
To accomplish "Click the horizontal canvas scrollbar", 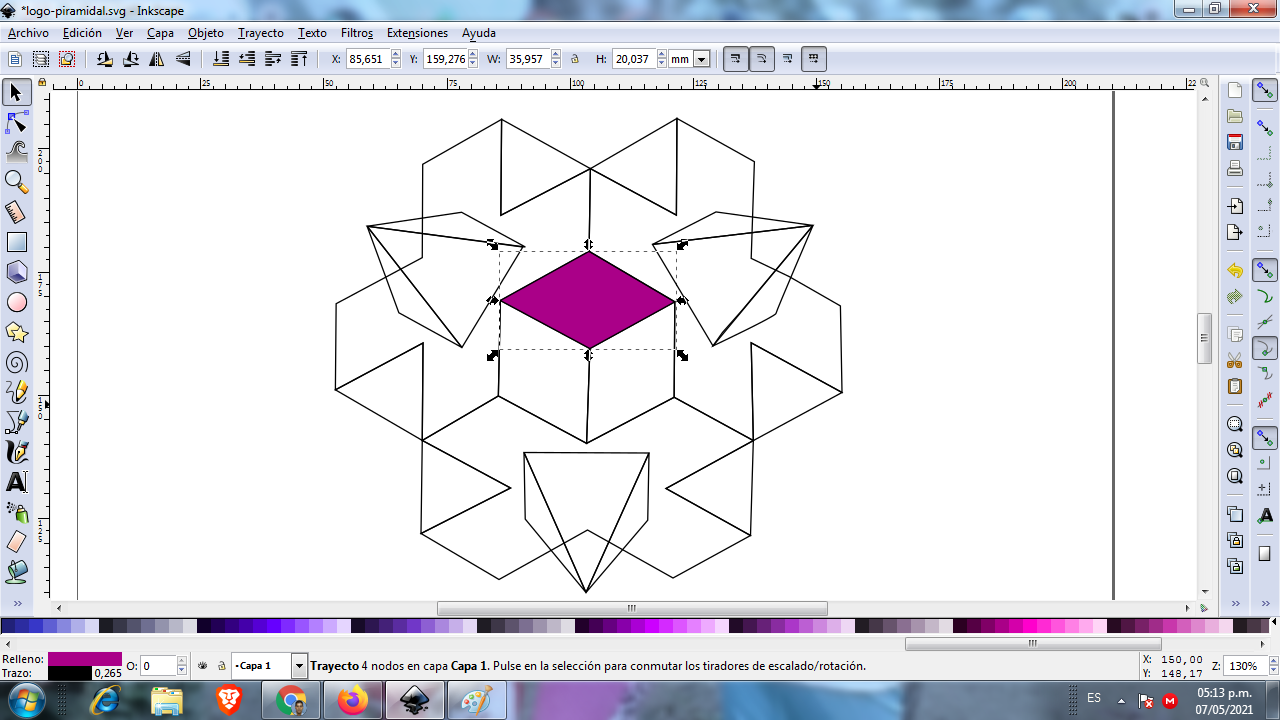I will point(632,608).
